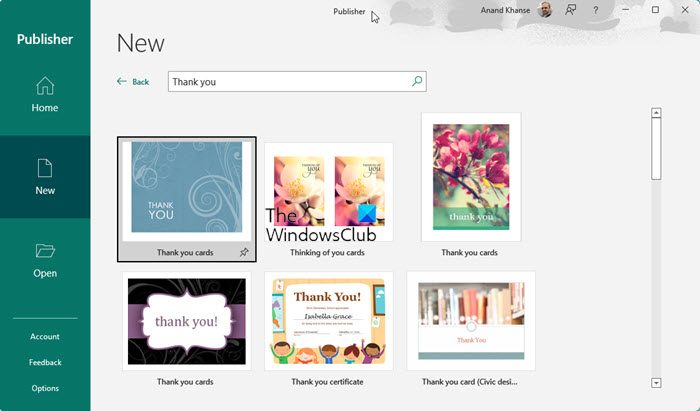Open the Anand Khanse account profile picture
The width and height of the screenshot is (700, 411).
click(545, 9)
